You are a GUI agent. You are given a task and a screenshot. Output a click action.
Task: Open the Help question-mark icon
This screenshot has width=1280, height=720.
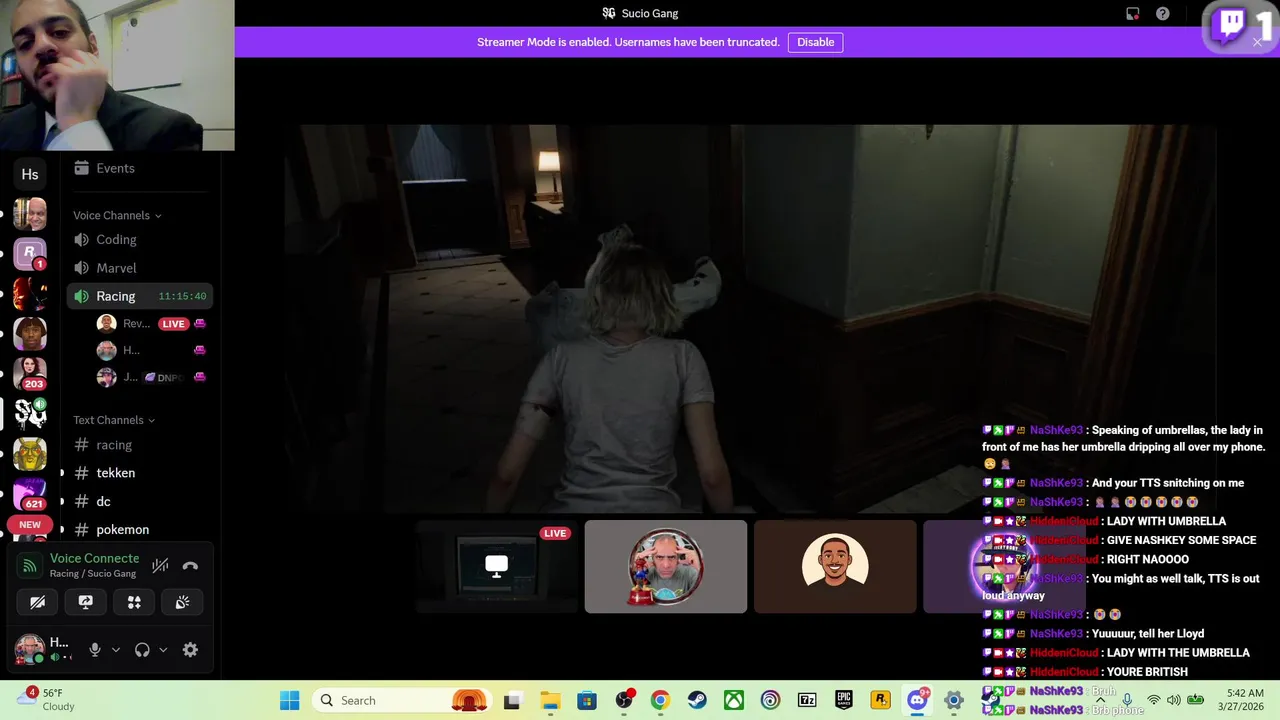pyautogui.click(x=1163, y=14)
